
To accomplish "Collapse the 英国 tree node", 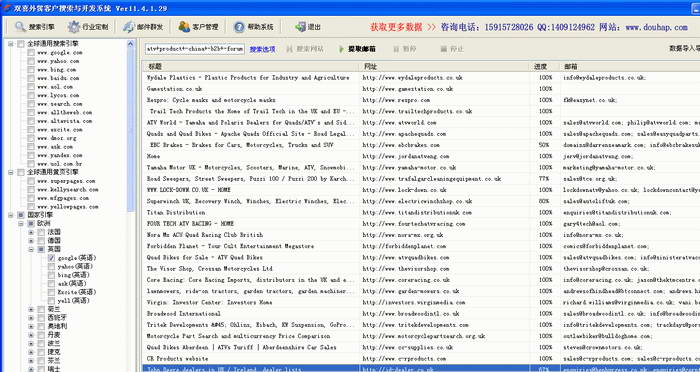I will 31,249.
